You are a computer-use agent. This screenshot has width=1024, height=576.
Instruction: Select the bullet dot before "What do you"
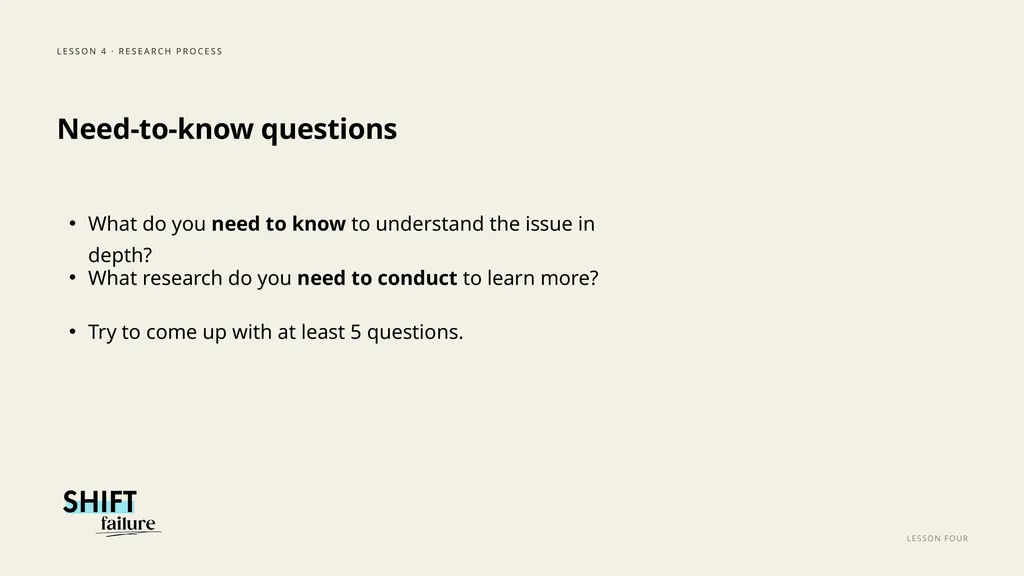pos(72,224)
